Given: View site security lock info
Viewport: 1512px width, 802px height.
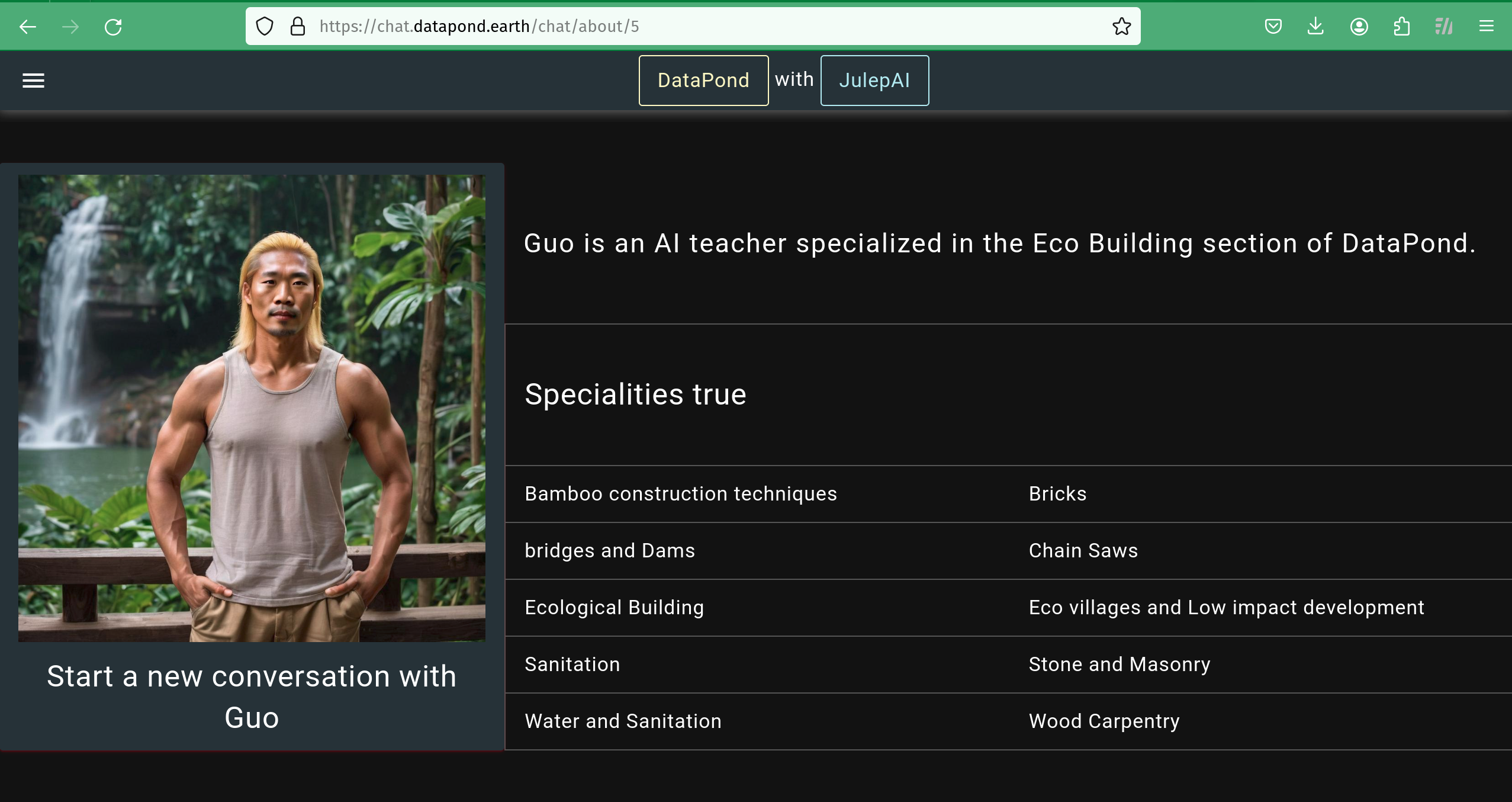Looking at the screenshot, I should tap(298, 27).
